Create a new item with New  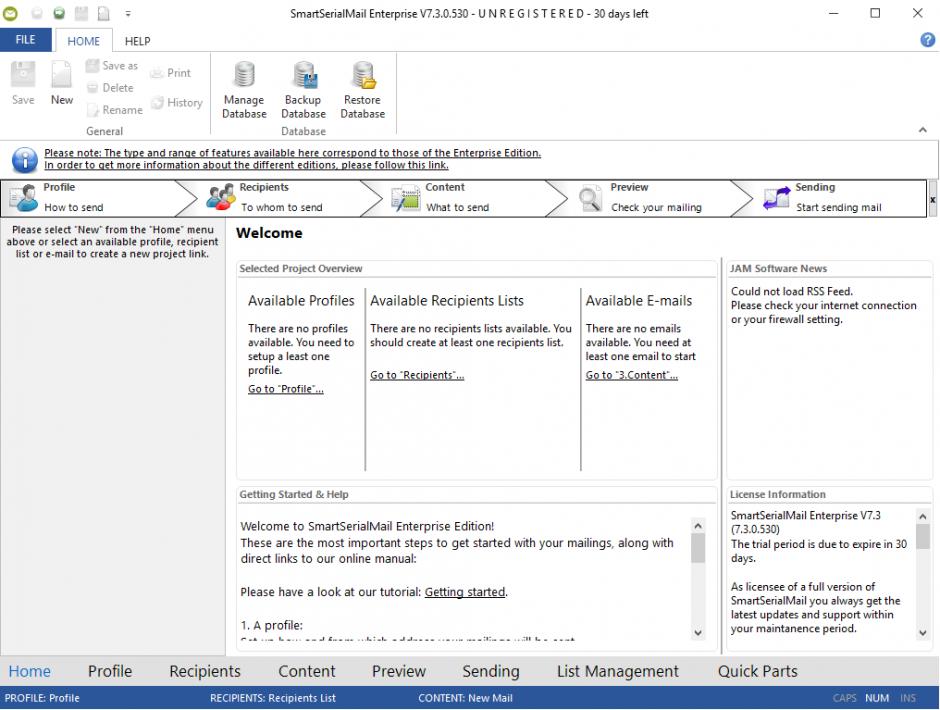pos(62,83)
